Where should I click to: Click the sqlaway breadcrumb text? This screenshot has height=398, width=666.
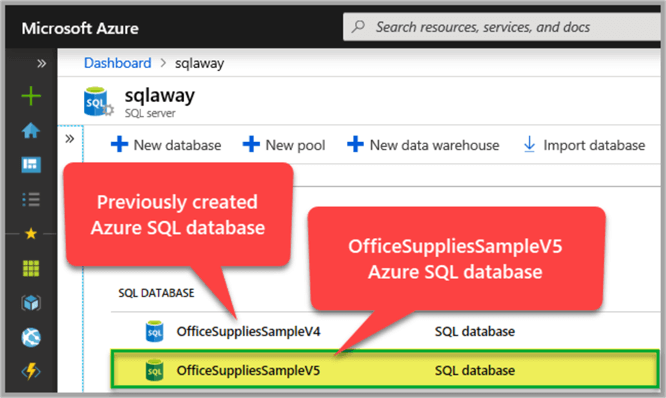199,63
